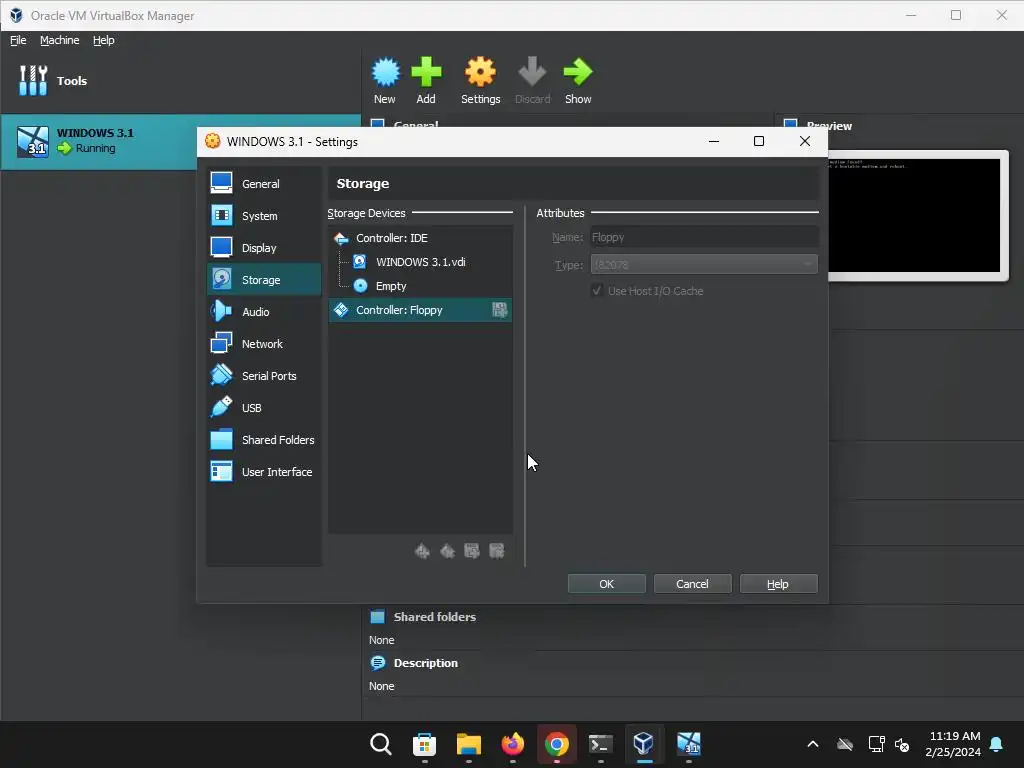The image size is (1024, 768).
Task: Click add floppy icon on Controller: Floppy row
Action: pos(500,310)
